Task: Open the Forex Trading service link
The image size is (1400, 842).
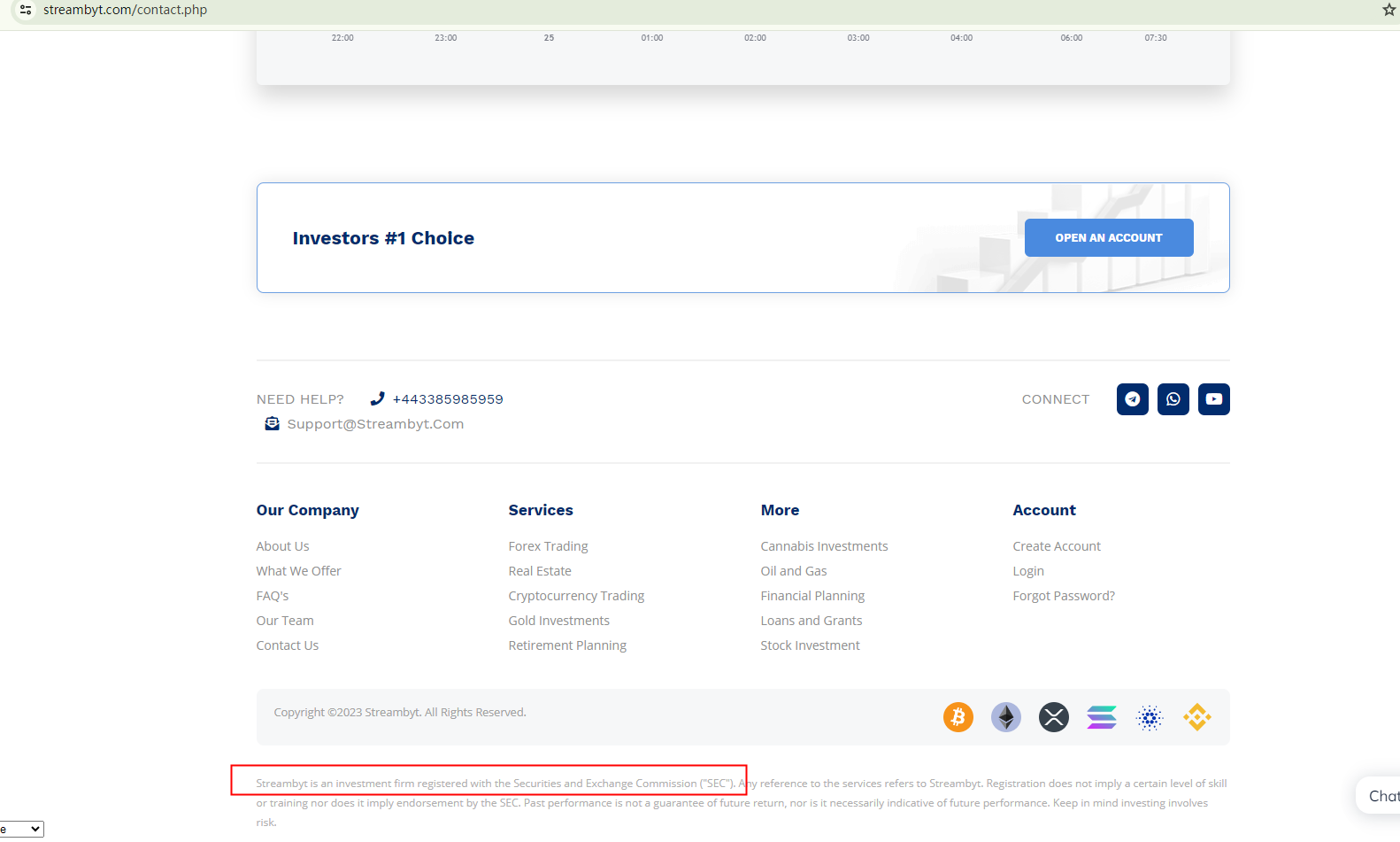Action: [549, 546]
